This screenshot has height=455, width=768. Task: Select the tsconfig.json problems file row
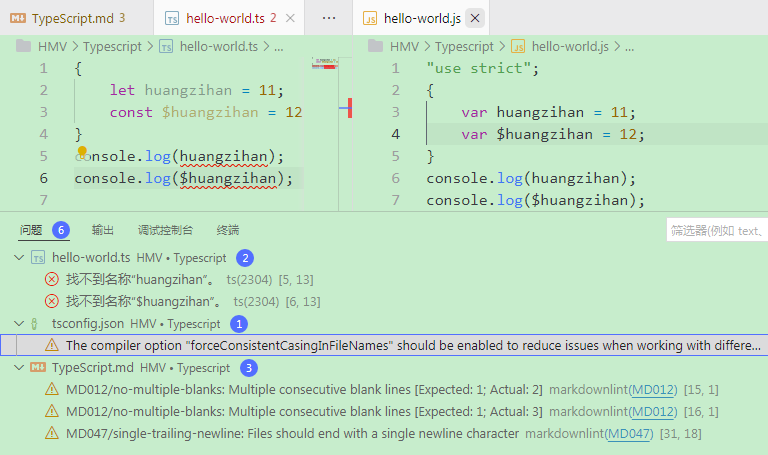[x=384, y=324]
